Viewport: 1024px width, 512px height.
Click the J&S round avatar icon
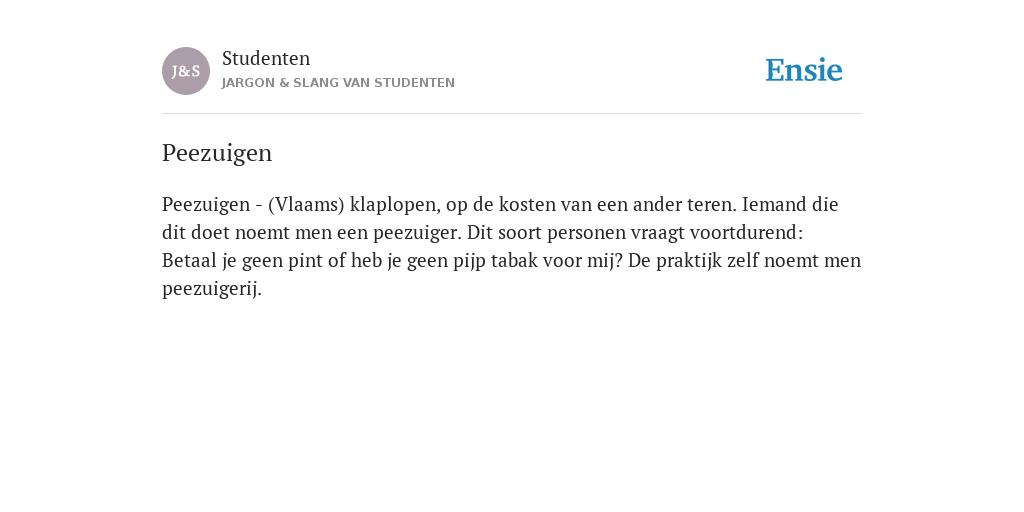(x=186, y=71)
